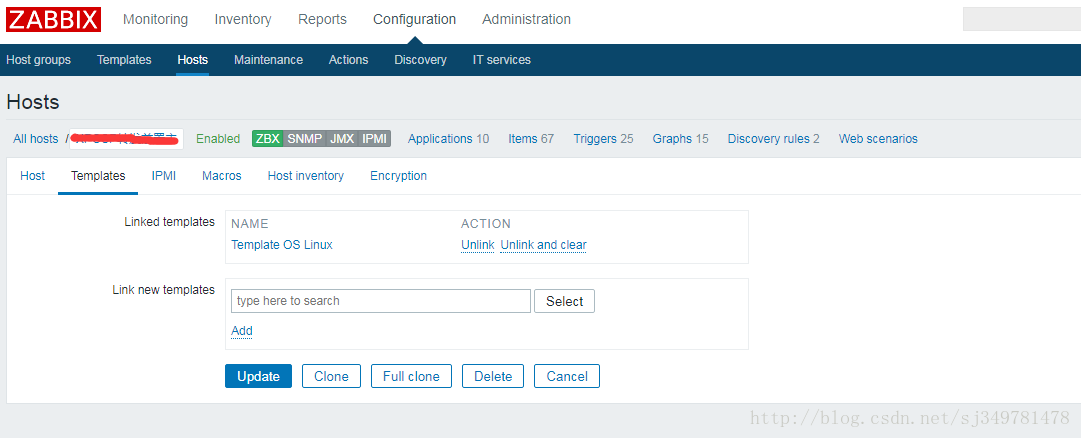This screenshot has width=1081, height=438.
Task: Click the Clone button
Action: [332, 376]
